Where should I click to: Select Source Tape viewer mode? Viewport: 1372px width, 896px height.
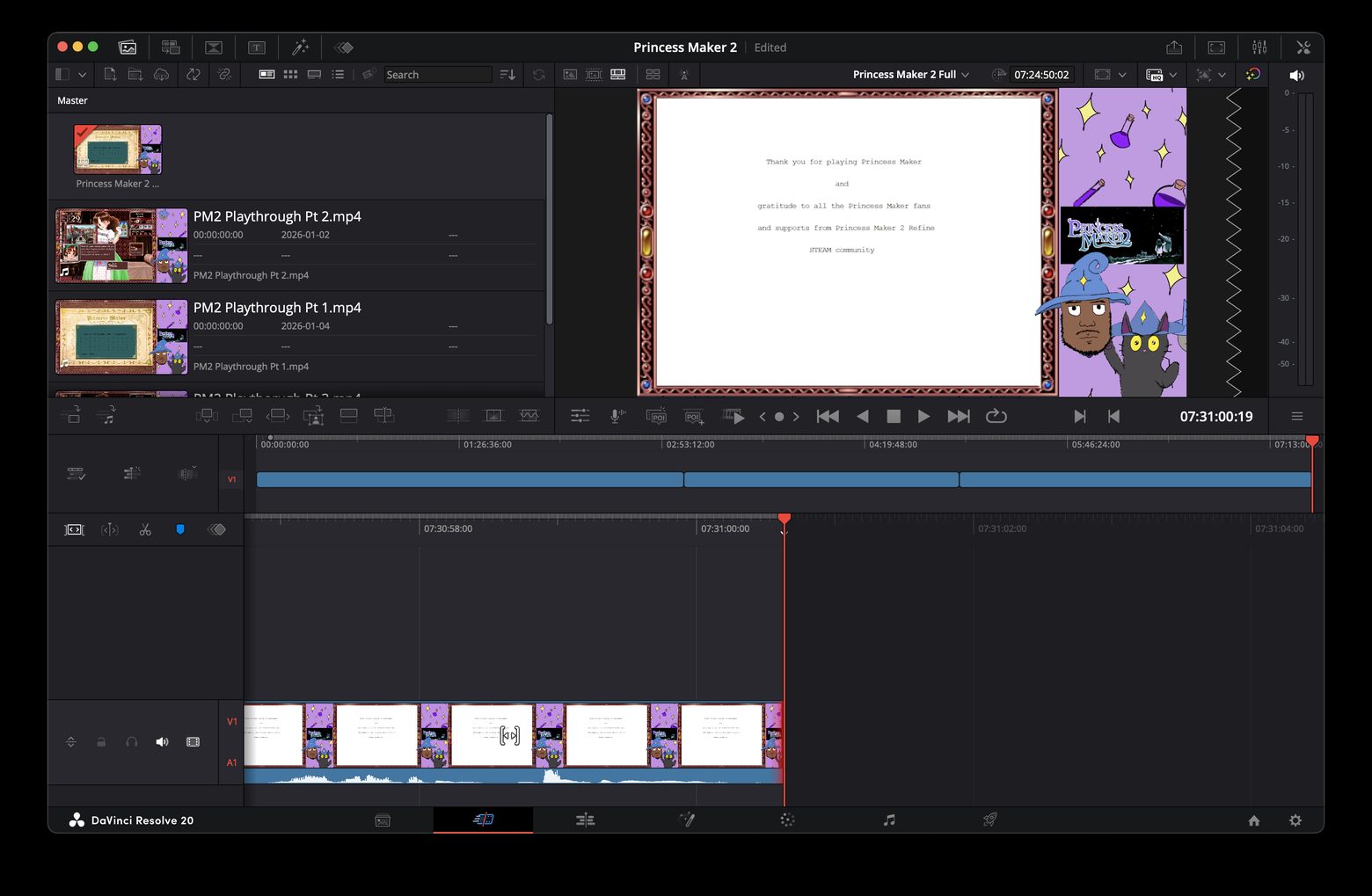594,75
